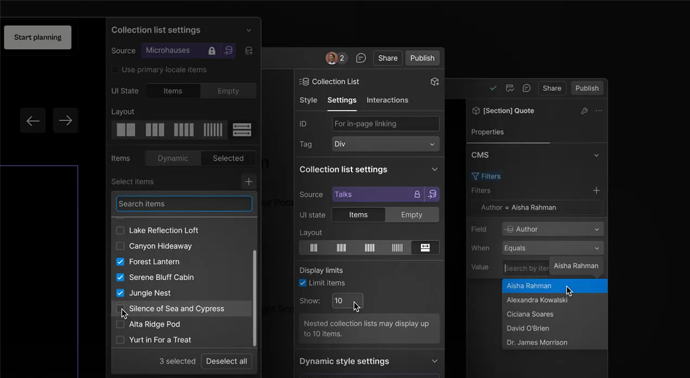The height and width of the screenshot is (378, 690).
Task: Click the green checkmark status icon
Action: coord(493,88)
